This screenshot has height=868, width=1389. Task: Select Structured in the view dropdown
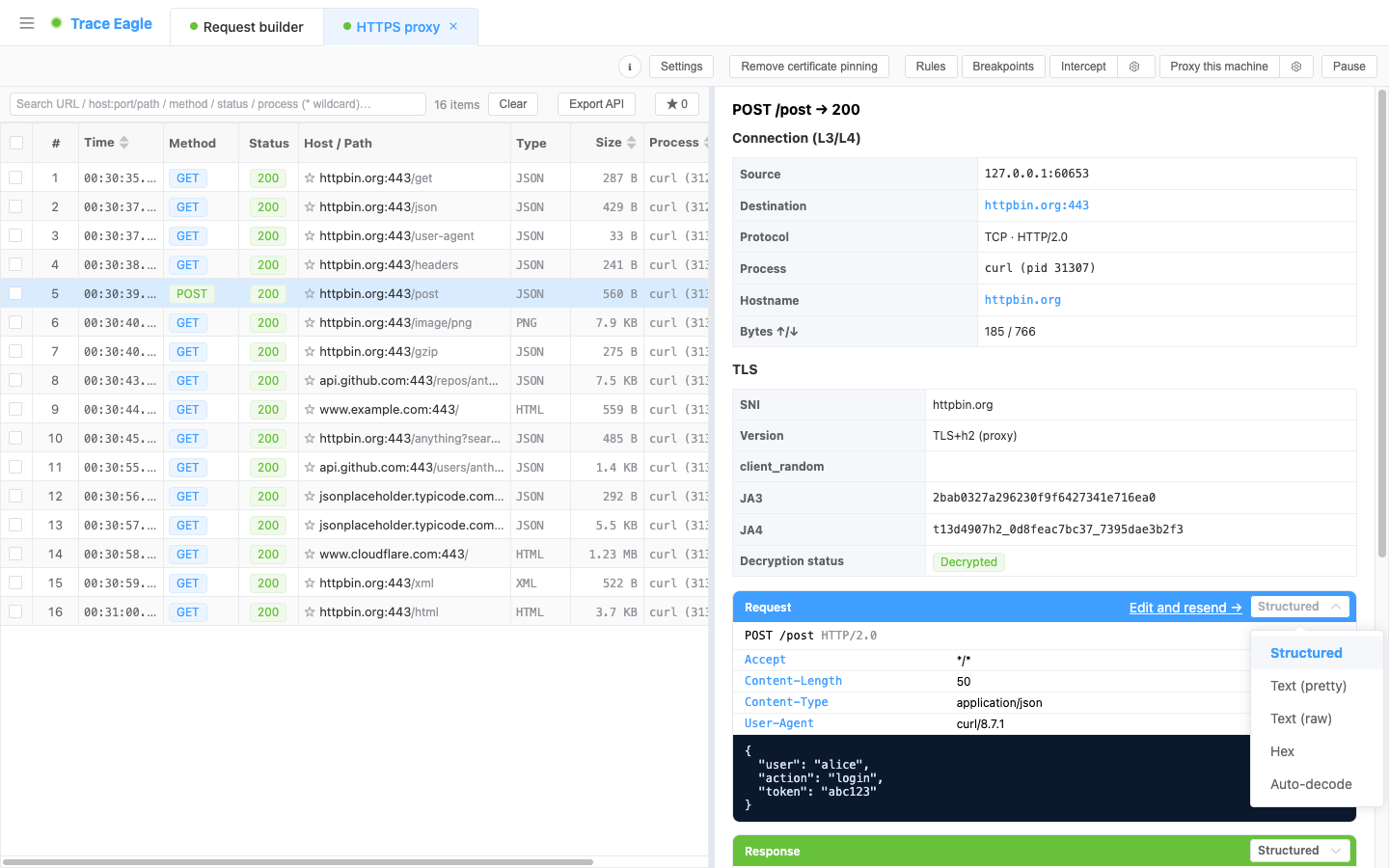[x=1317, y=653]
